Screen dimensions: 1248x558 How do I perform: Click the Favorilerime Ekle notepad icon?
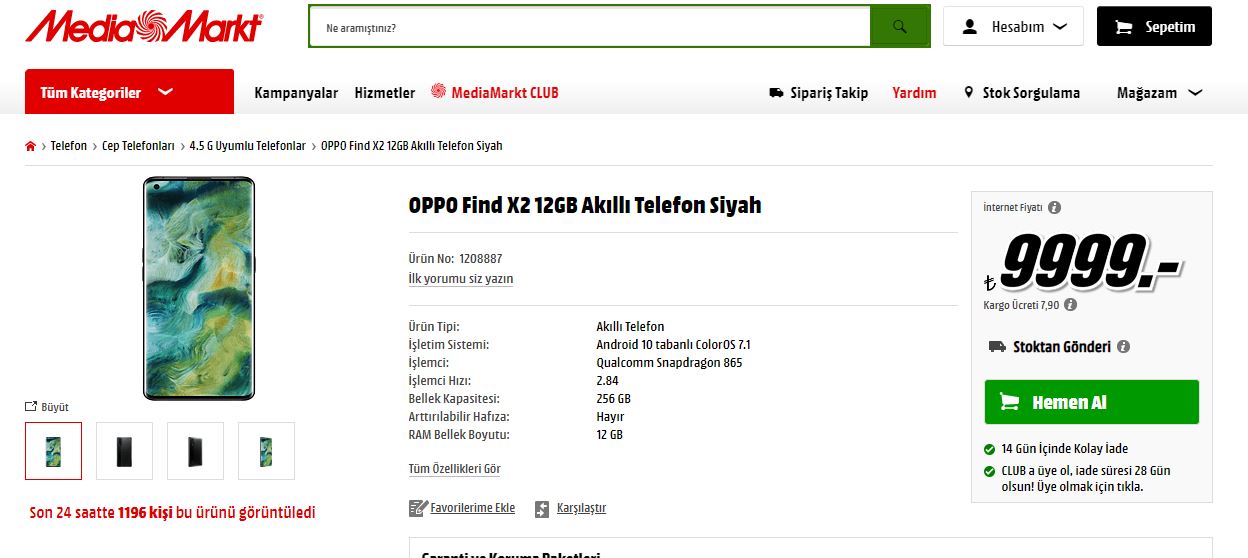click(418, 508)
